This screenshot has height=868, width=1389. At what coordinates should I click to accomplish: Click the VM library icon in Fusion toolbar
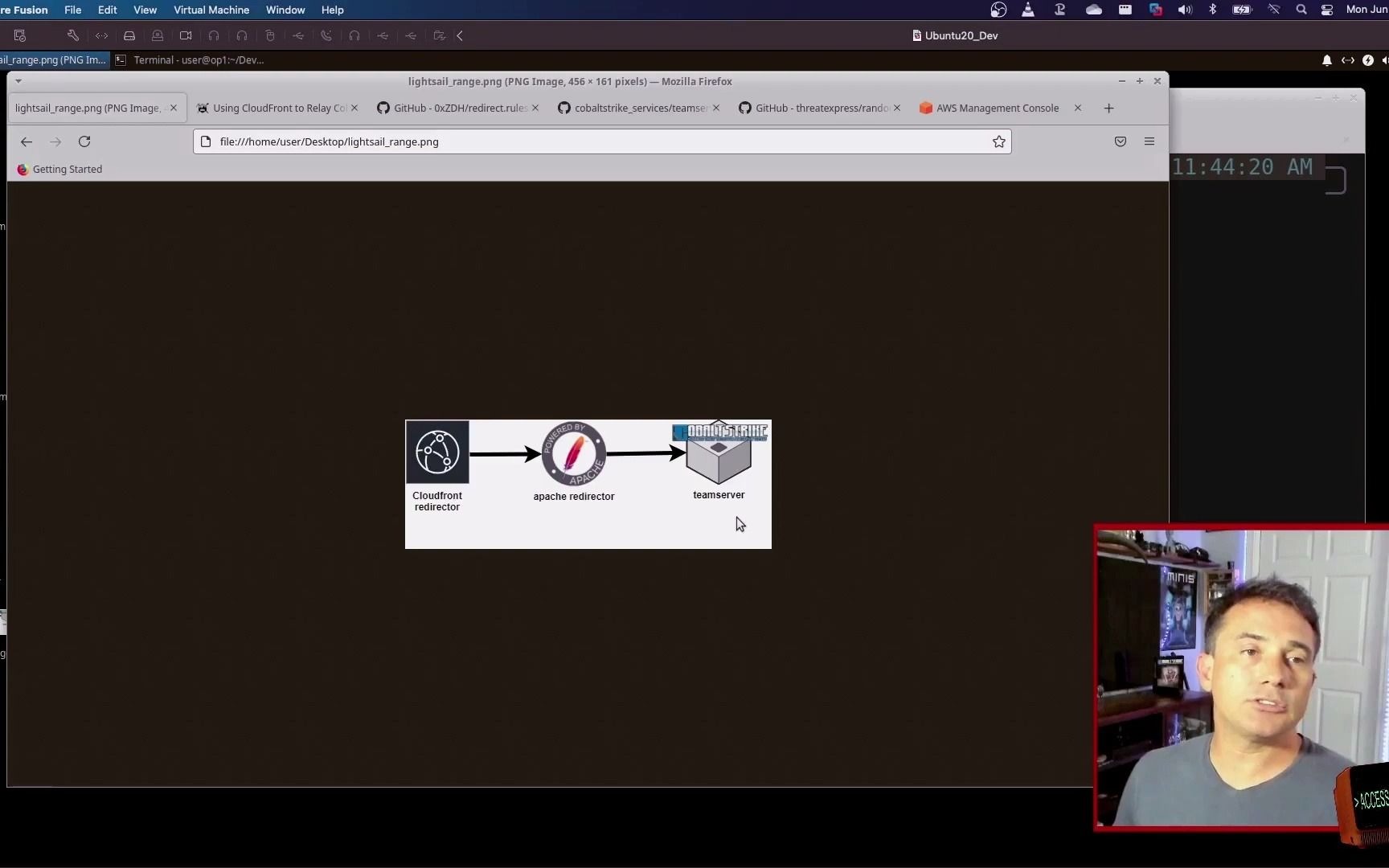coord(20,35)
